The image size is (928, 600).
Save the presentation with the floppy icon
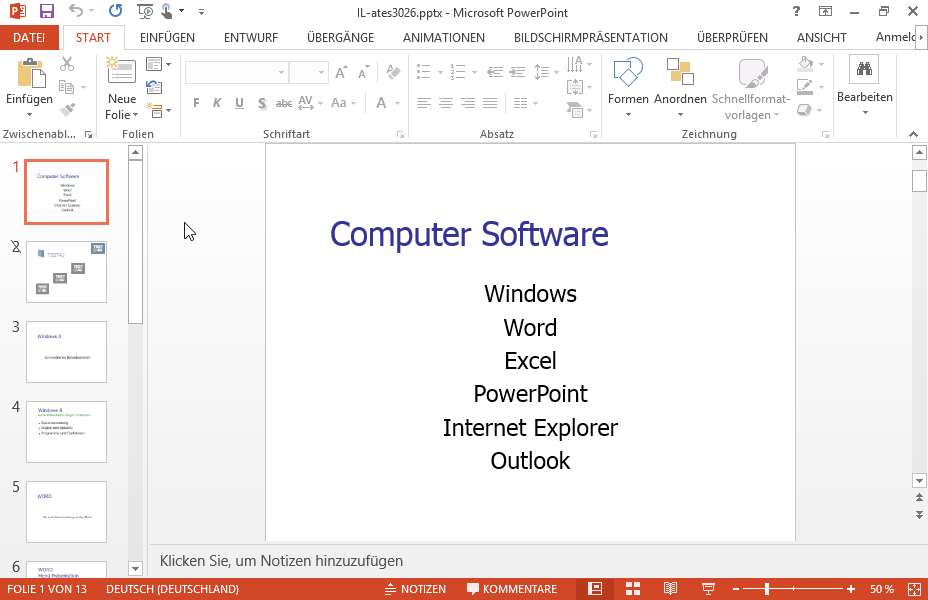[x=47, y=11]
